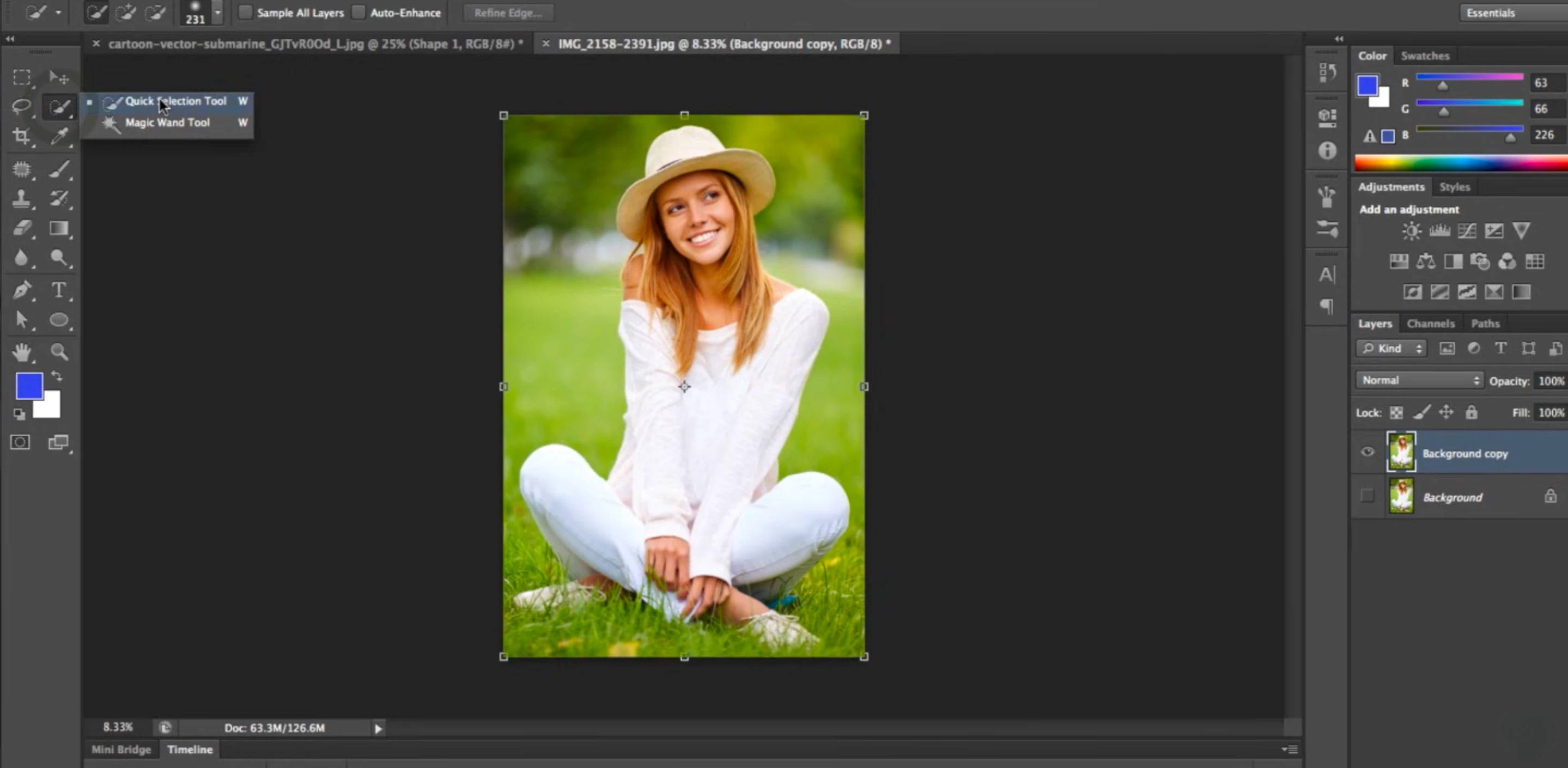Open the Timeline panel menu
This screenshot has width=1568, height=768.
tap(1289, 749)
